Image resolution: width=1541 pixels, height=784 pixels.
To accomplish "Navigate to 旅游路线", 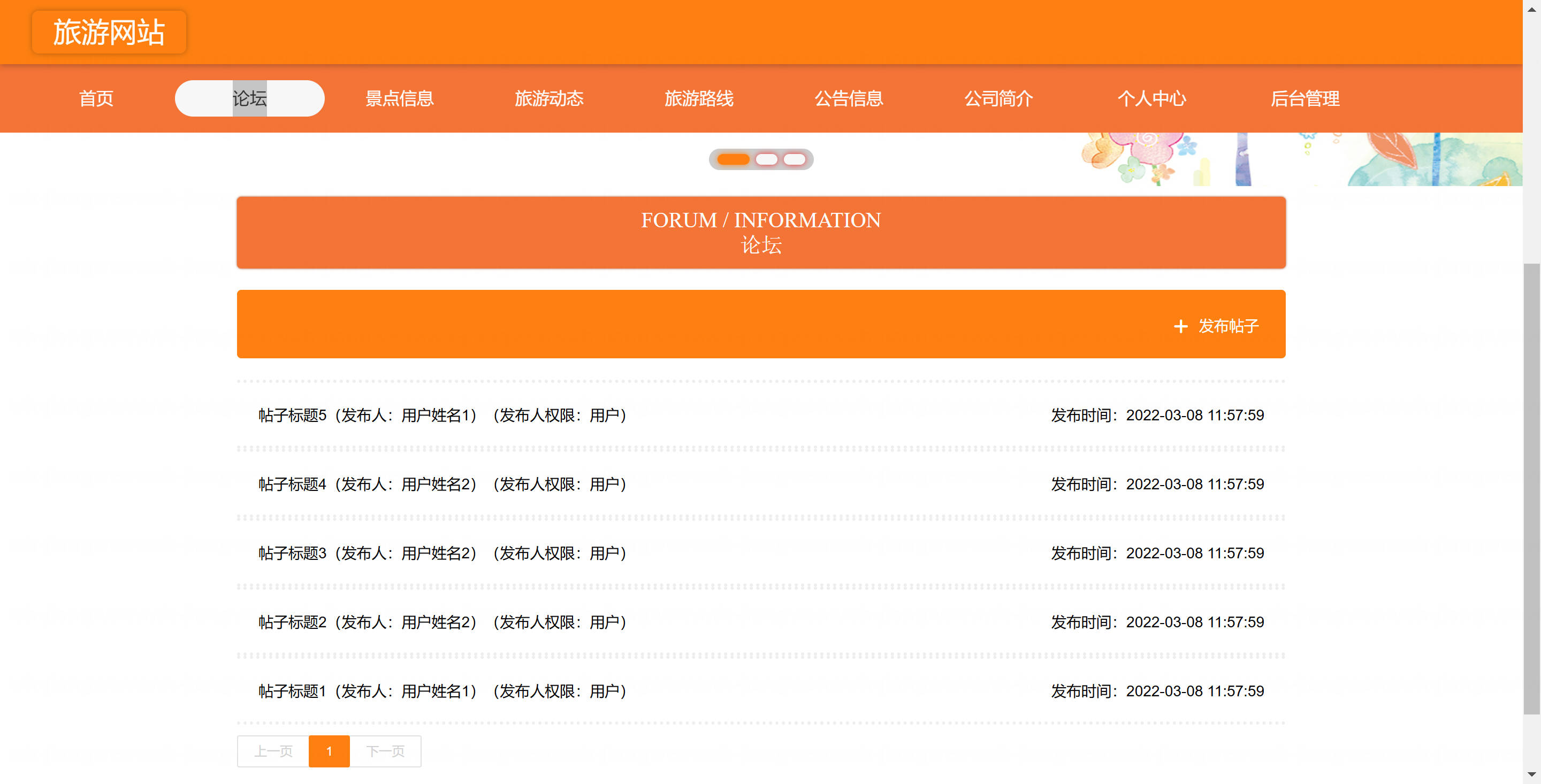I will coord(699,99).
